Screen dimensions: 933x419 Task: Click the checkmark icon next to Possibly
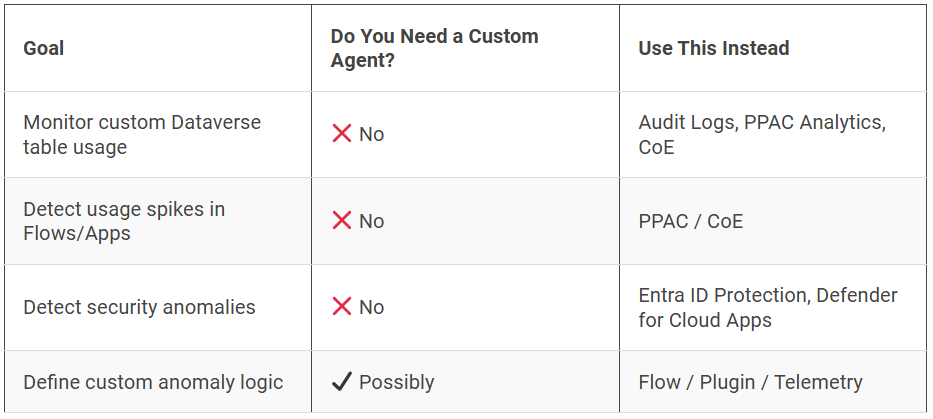[x=341, y=382]
